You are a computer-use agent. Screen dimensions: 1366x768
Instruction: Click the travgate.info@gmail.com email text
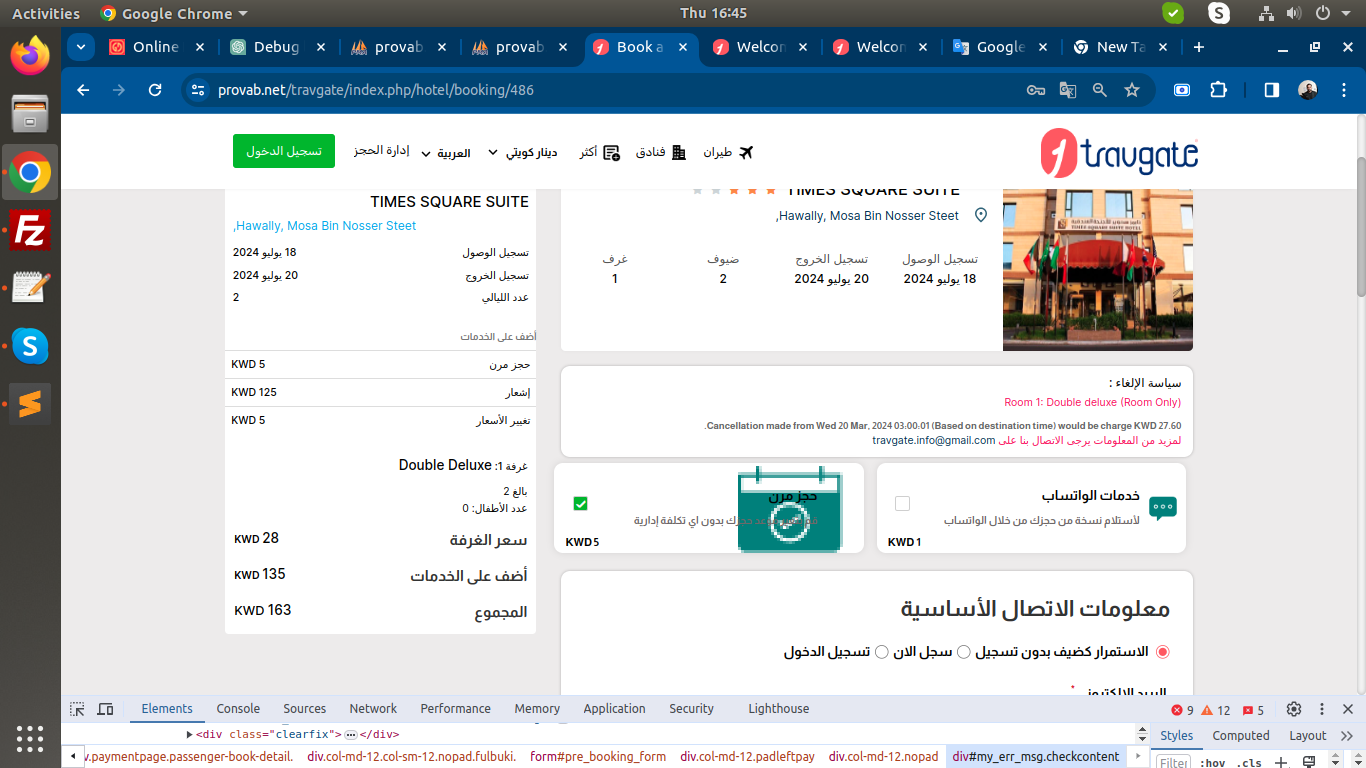pos(934,440)
